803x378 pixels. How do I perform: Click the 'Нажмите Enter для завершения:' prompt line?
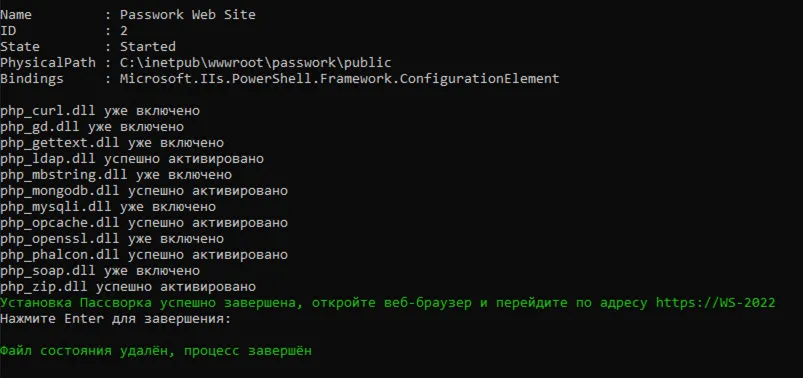coord(116,319)
